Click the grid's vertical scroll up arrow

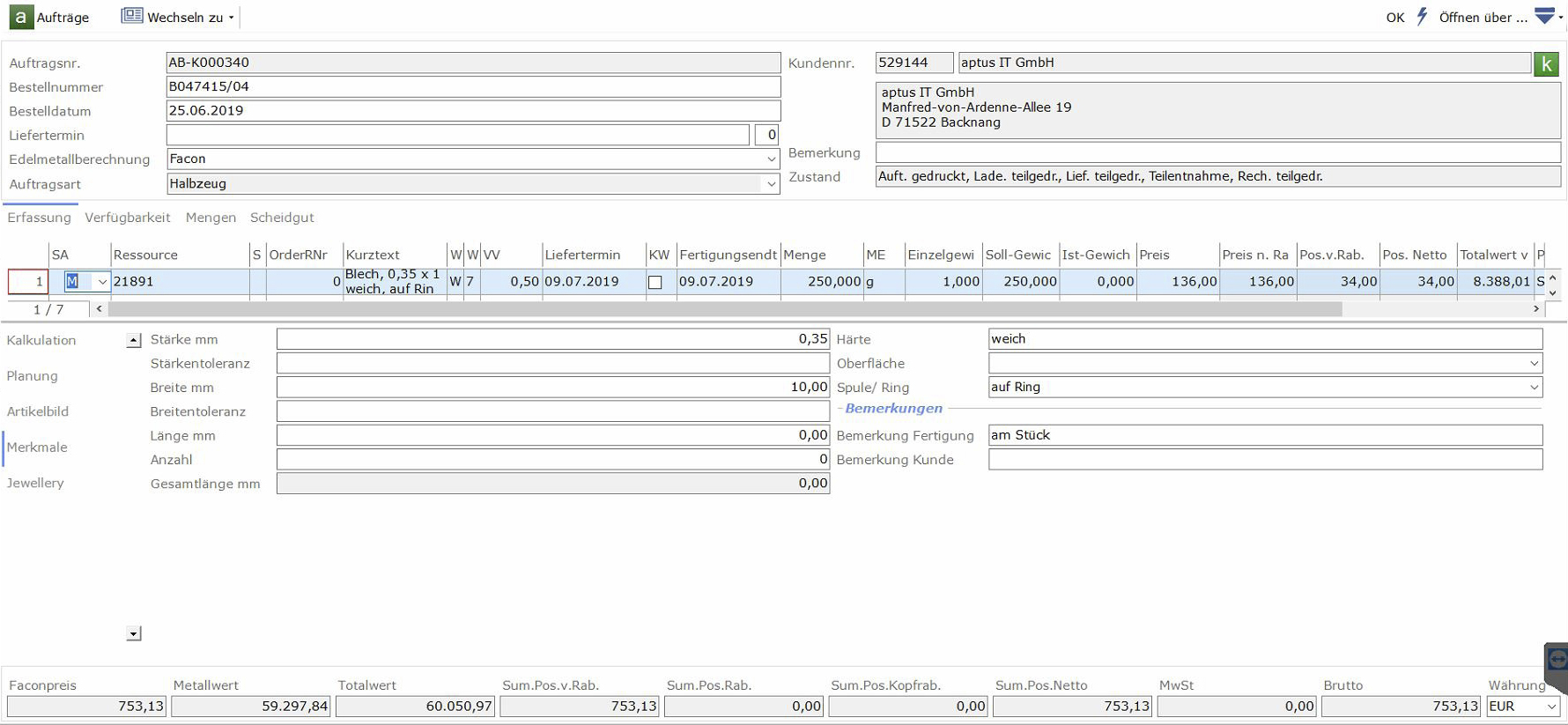1552,277
